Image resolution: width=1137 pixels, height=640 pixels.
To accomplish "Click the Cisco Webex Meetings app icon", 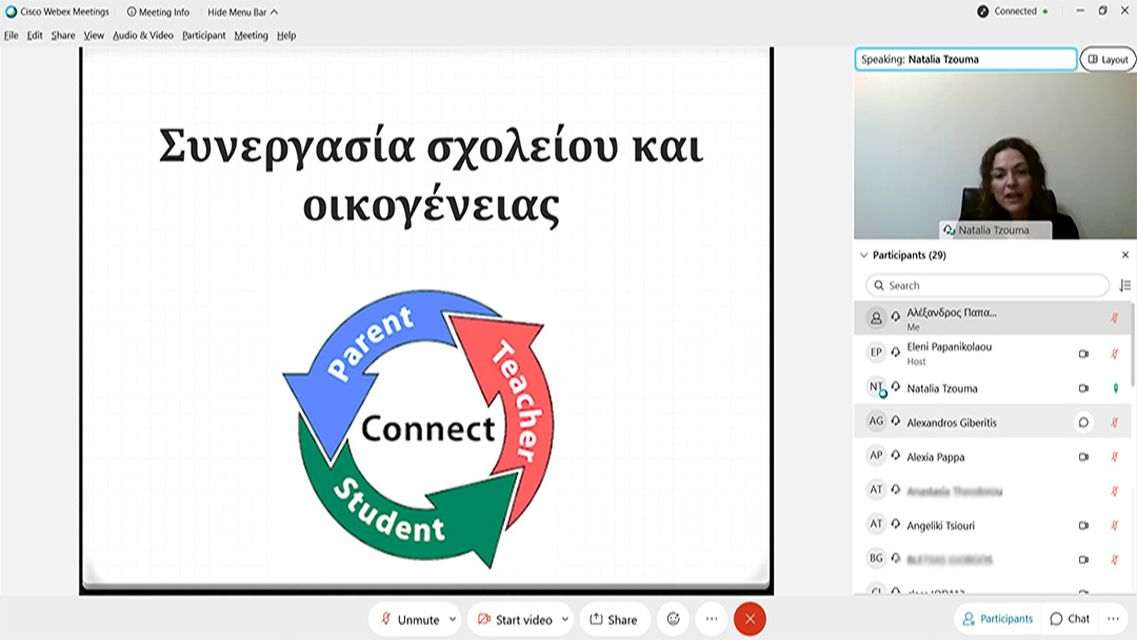I will [11, 12].
